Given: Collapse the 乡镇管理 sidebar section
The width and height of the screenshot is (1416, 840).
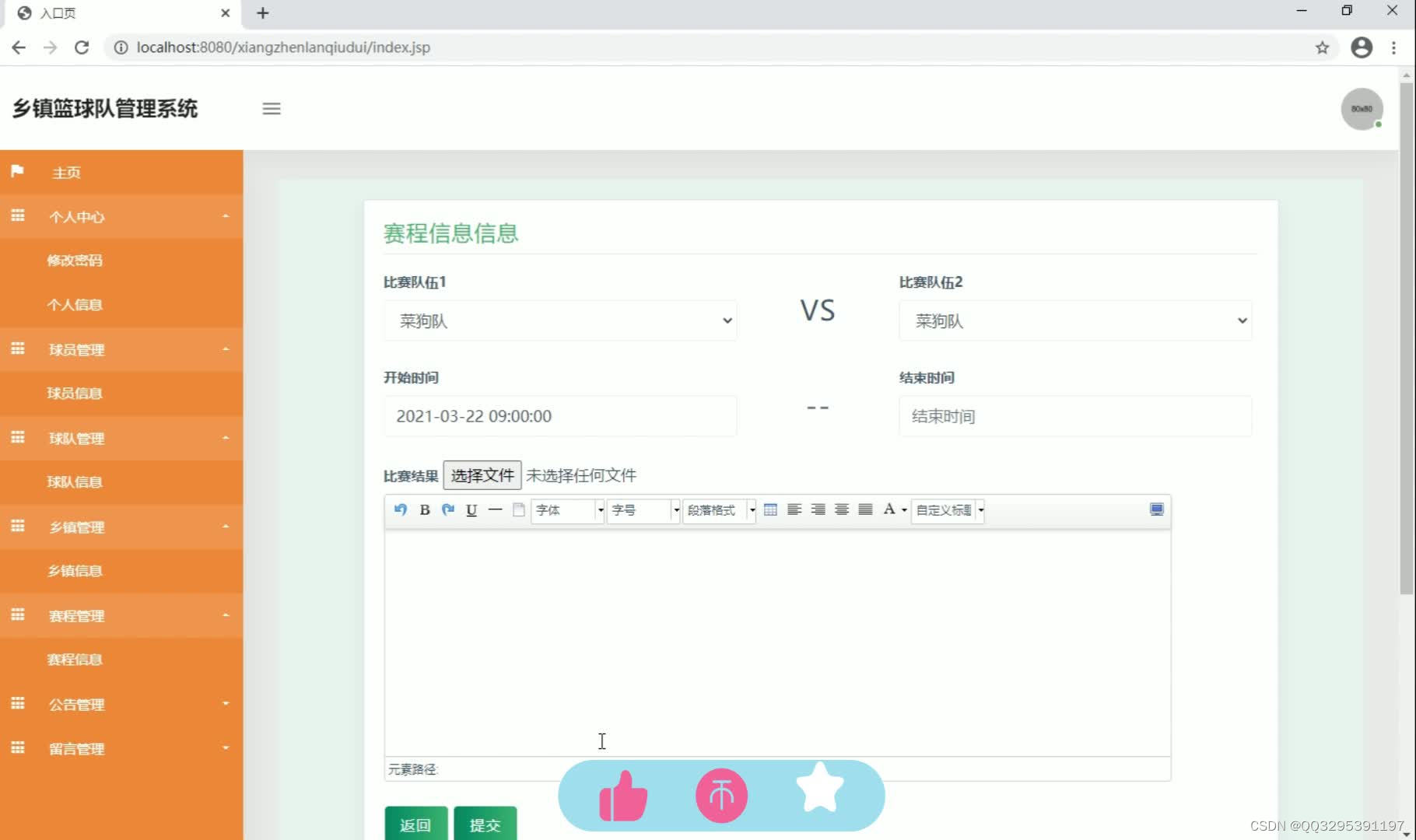Looking at the screenshot, I should point(121,527).
